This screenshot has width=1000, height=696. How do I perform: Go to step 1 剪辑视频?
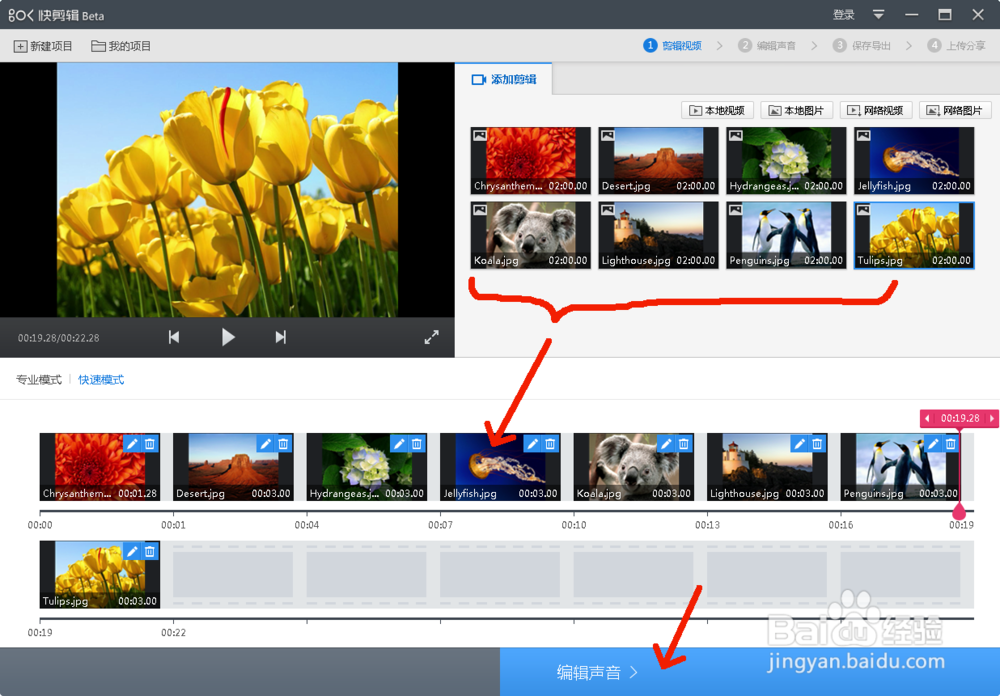click(x=673, y=45)
